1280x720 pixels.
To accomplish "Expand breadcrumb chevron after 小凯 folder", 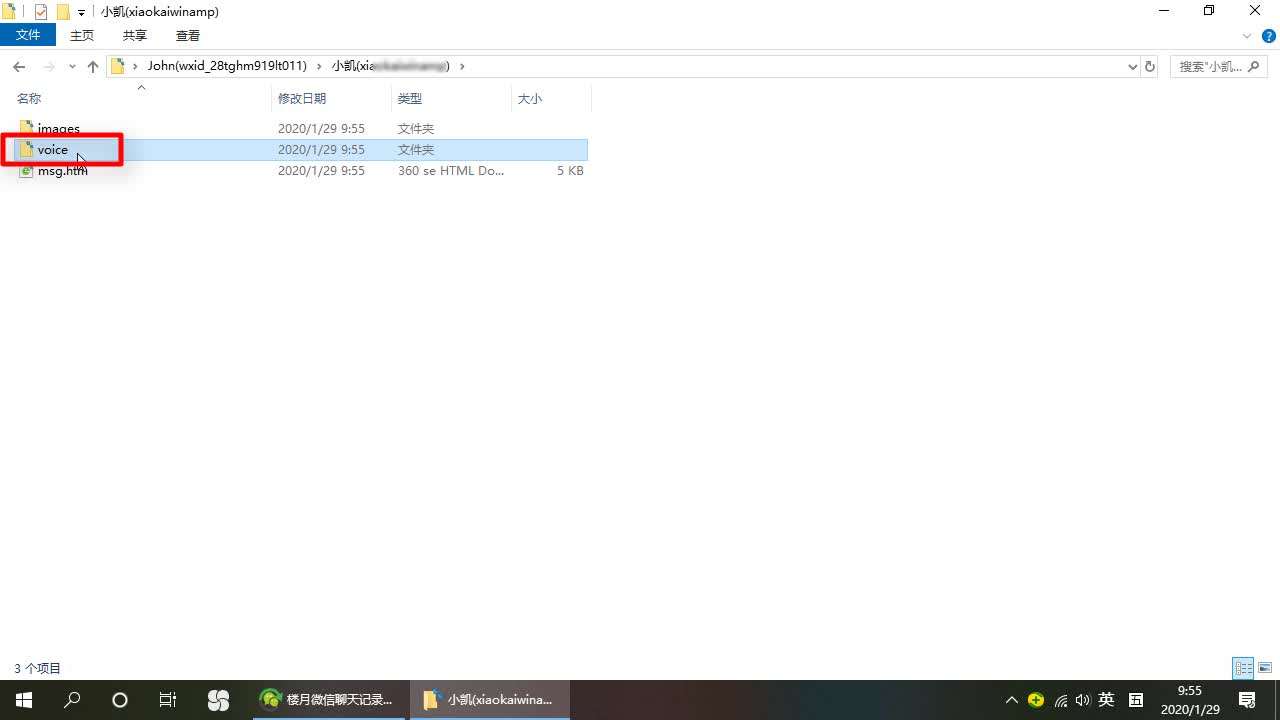I will [462, 66].
